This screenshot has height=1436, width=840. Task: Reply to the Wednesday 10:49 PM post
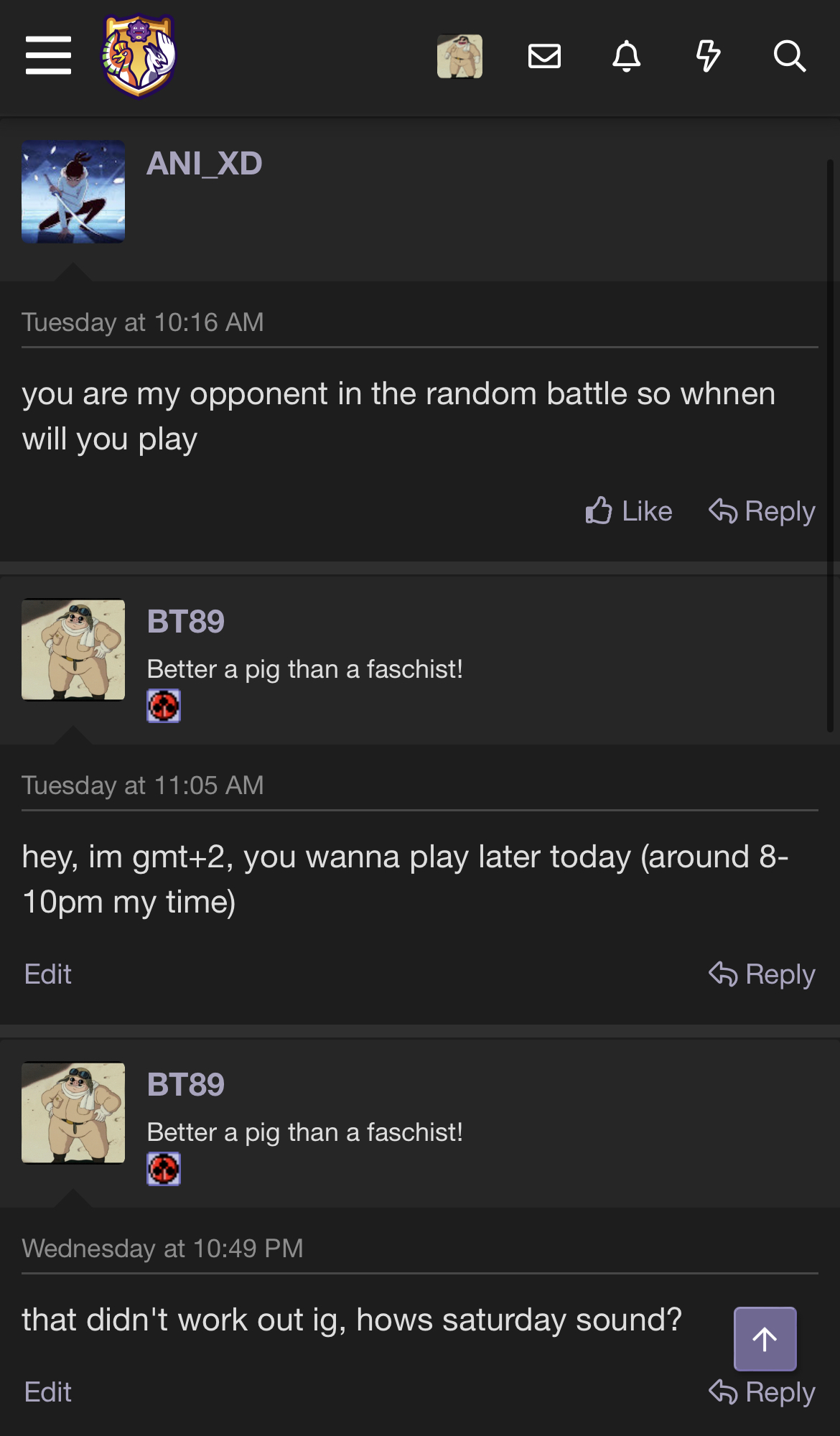(x=762, y=1392)
